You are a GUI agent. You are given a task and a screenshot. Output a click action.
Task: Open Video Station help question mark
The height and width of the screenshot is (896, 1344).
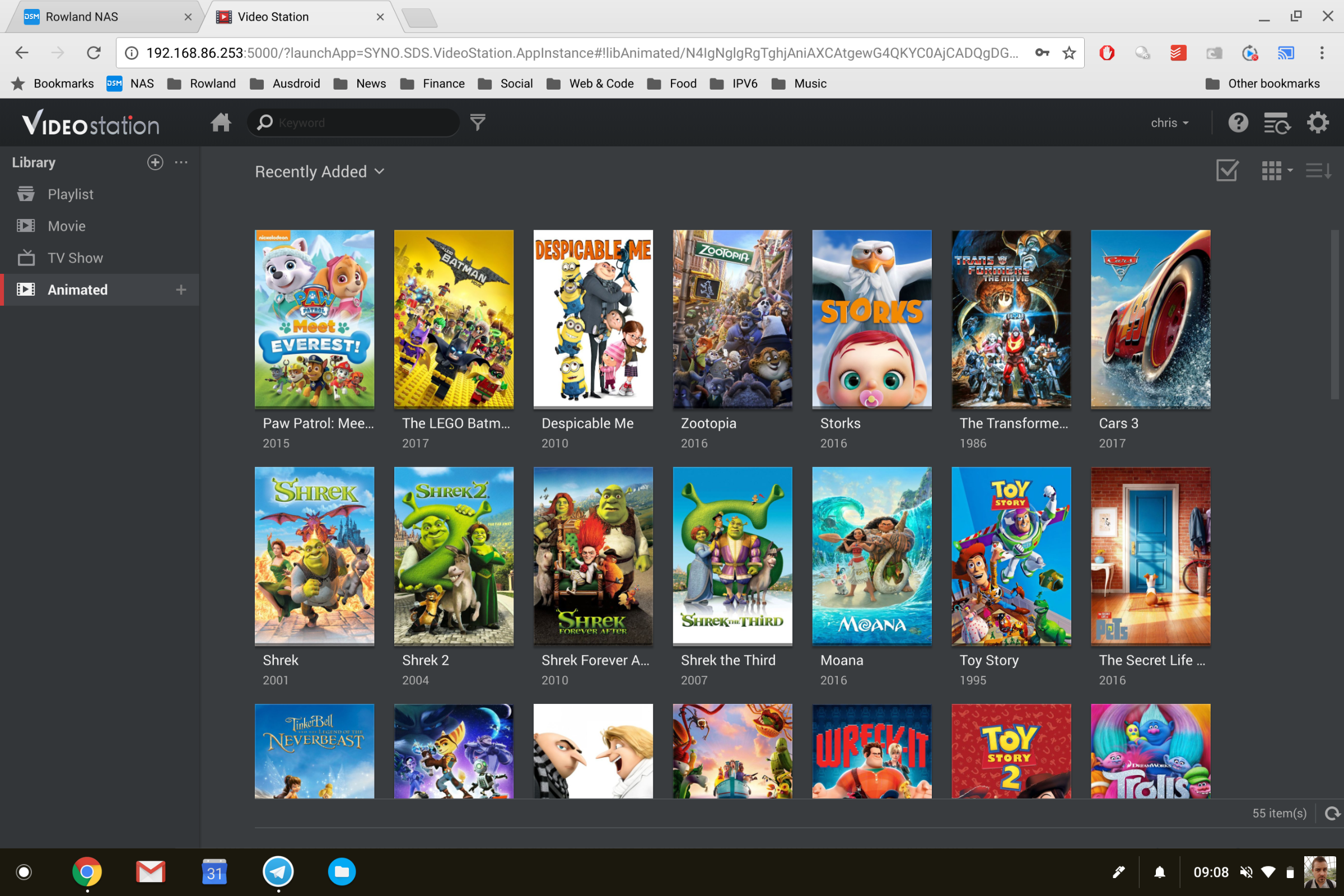point(1238,122)
